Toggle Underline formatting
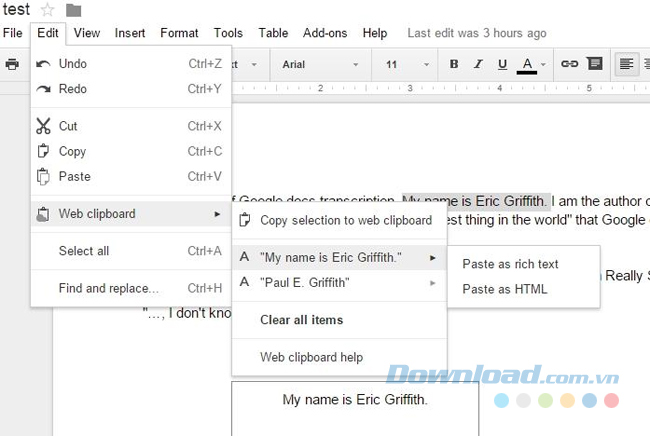The height and width of the screenshot is (436, 650). [x=502, y=64]
